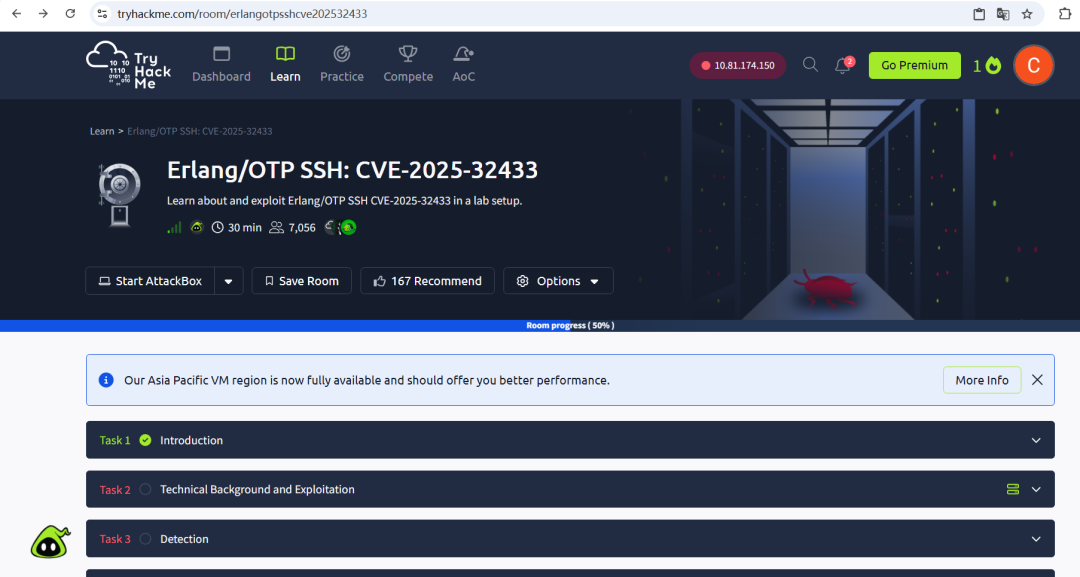Click the difficulty signal bars icon
This screenshot has width=1080, height=577.
tap(174, 227)
